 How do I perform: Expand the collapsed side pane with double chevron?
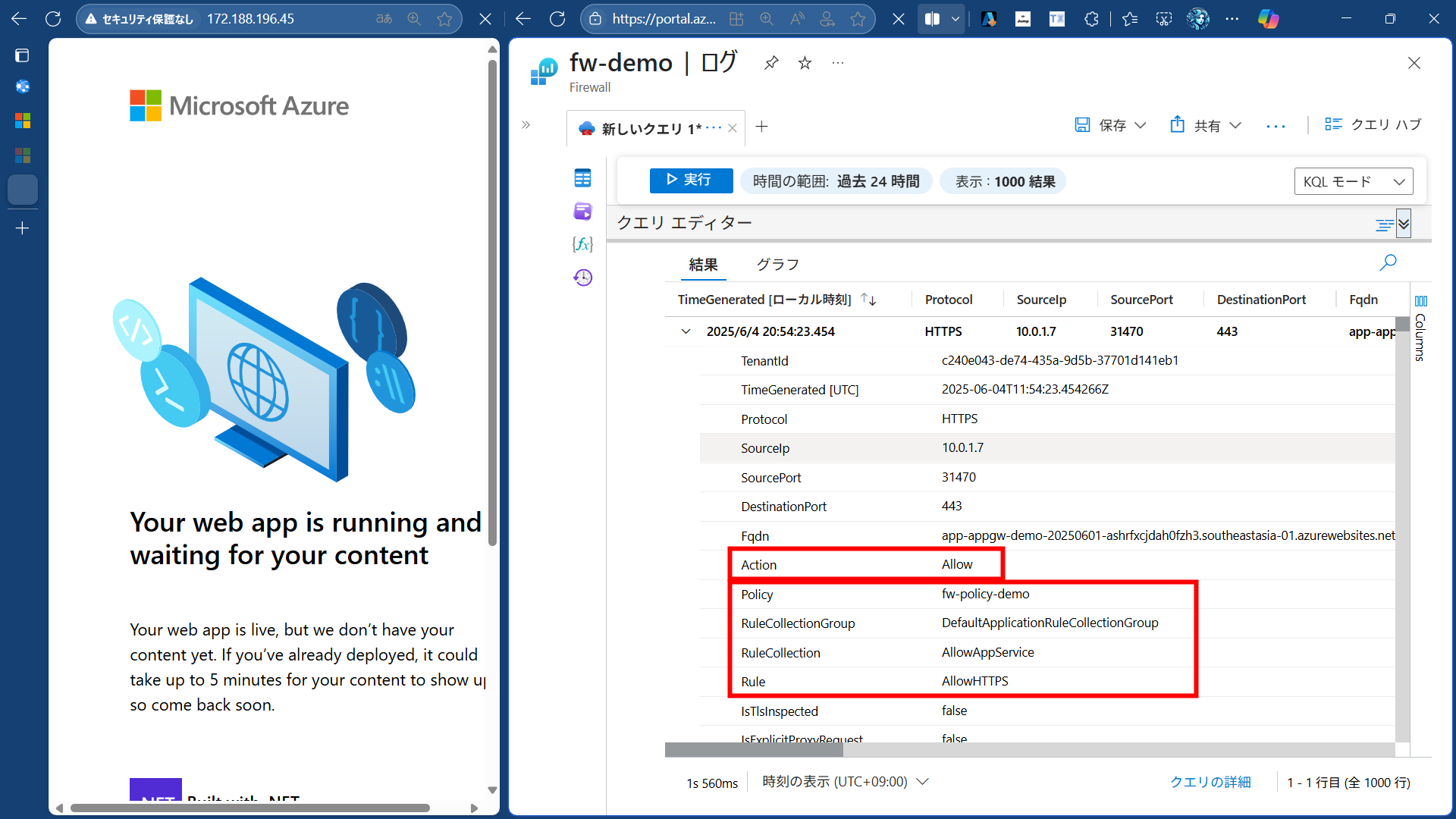[x=526, y=124]
